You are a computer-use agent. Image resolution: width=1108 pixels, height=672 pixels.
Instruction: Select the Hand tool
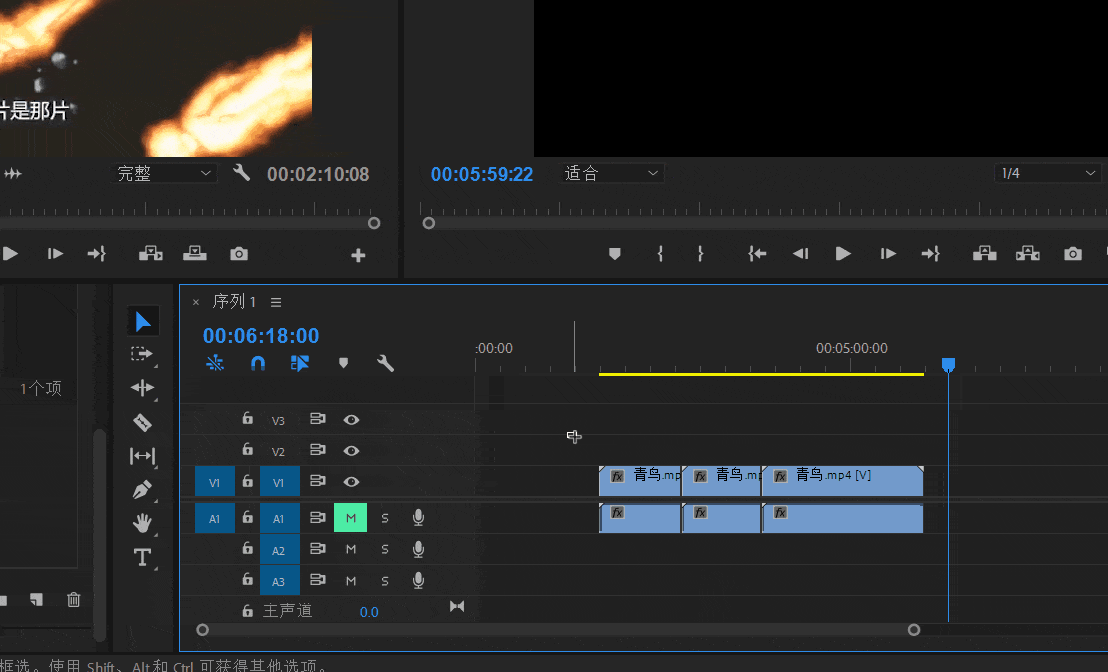(142, 523)
